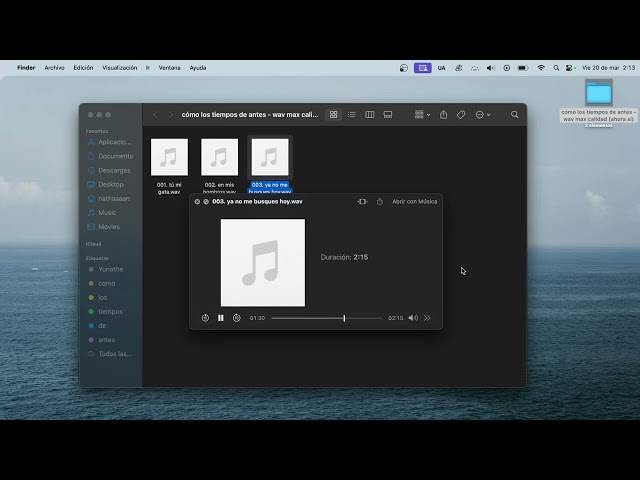
Task: Open Spotlight search in menu bar
Action: tap(556, 68)
